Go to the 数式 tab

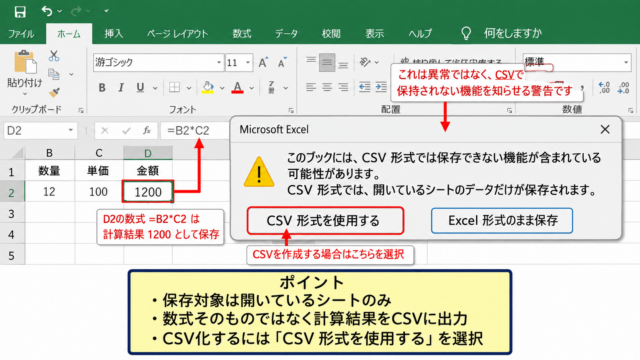242,33
